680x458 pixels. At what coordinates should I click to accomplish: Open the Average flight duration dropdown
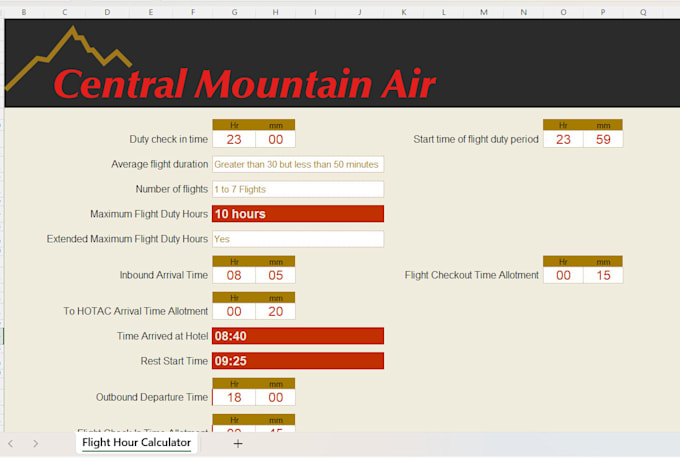[298, 164]
